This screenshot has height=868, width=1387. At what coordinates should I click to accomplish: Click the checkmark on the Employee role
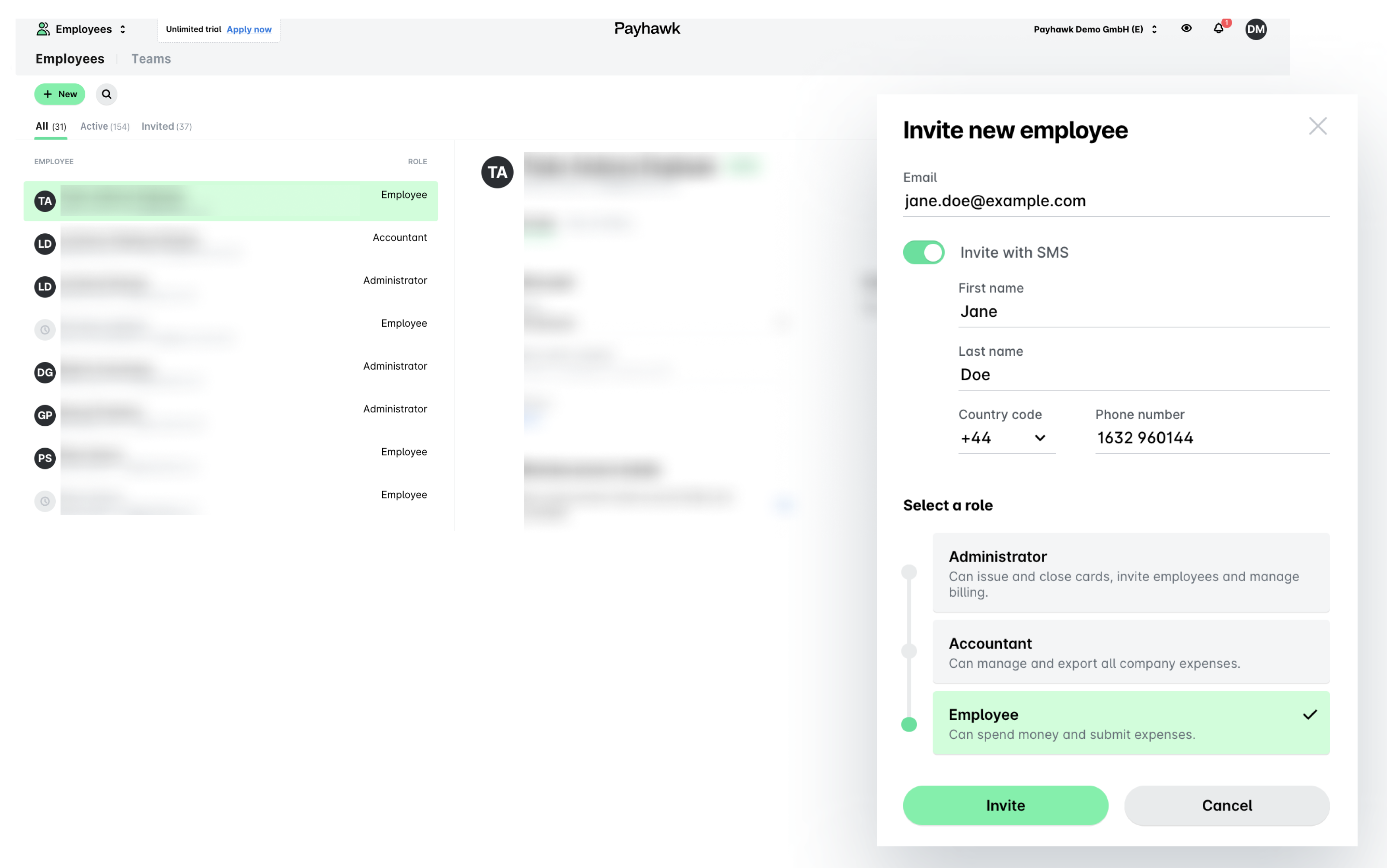coord(1310,715)
